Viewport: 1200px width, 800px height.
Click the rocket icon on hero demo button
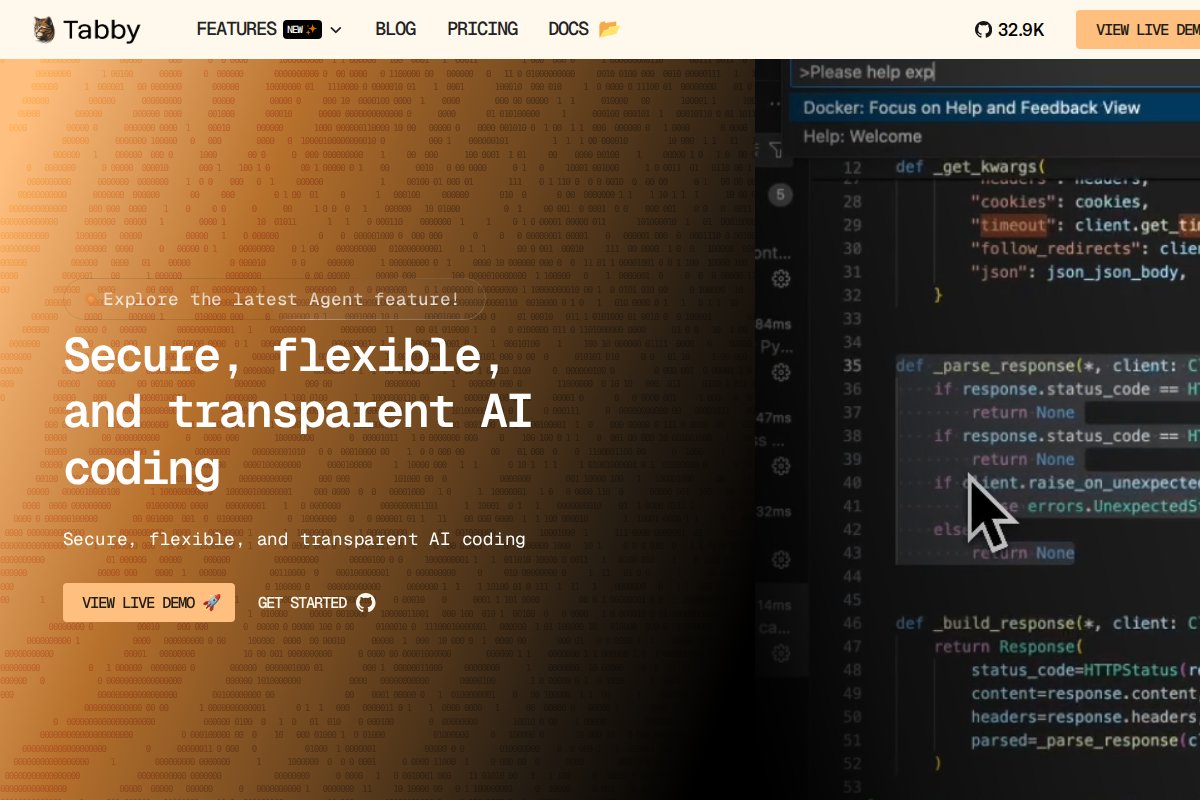pos(211,603)
